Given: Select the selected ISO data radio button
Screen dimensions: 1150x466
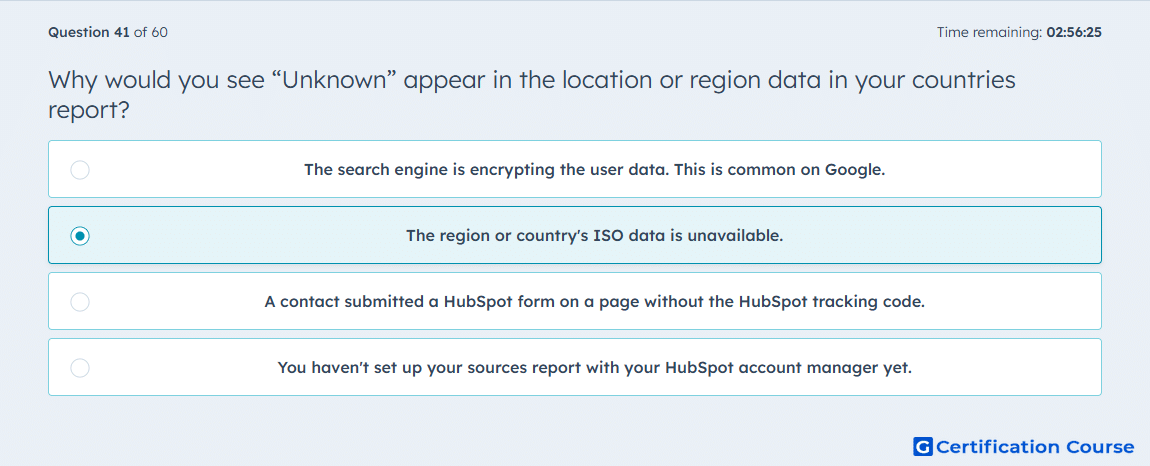Looking at the screenshot, I should point(80,236).
